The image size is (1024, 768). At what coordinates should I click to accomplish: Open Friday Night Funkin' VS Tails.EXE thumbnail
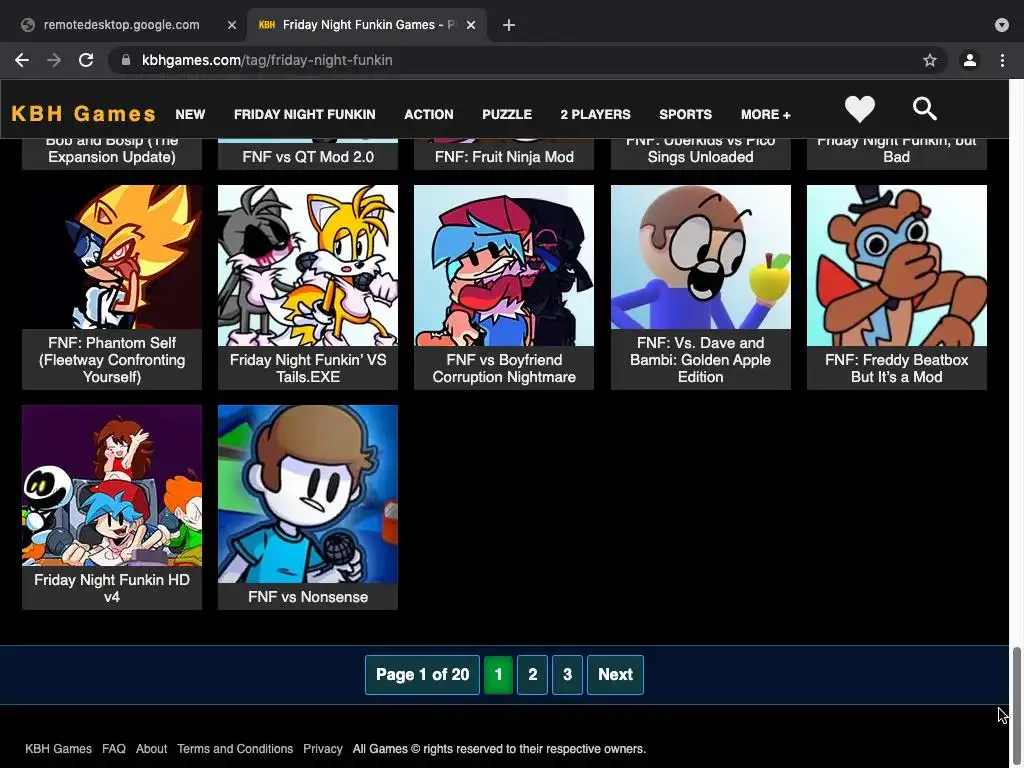pos(308,265)
